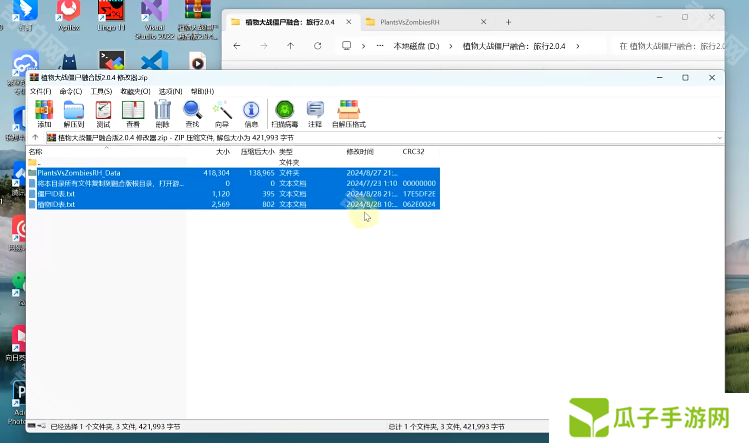Maximize the WinRAR window
749x443 pixels.
coord(685,77)
